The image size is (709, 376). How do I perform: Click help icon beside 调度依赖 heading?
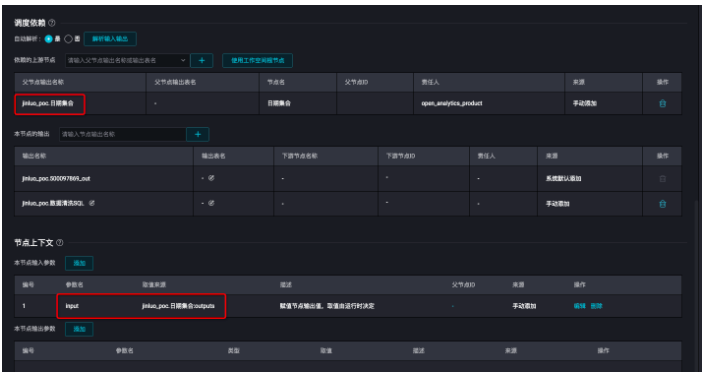(x=52, y=23)
